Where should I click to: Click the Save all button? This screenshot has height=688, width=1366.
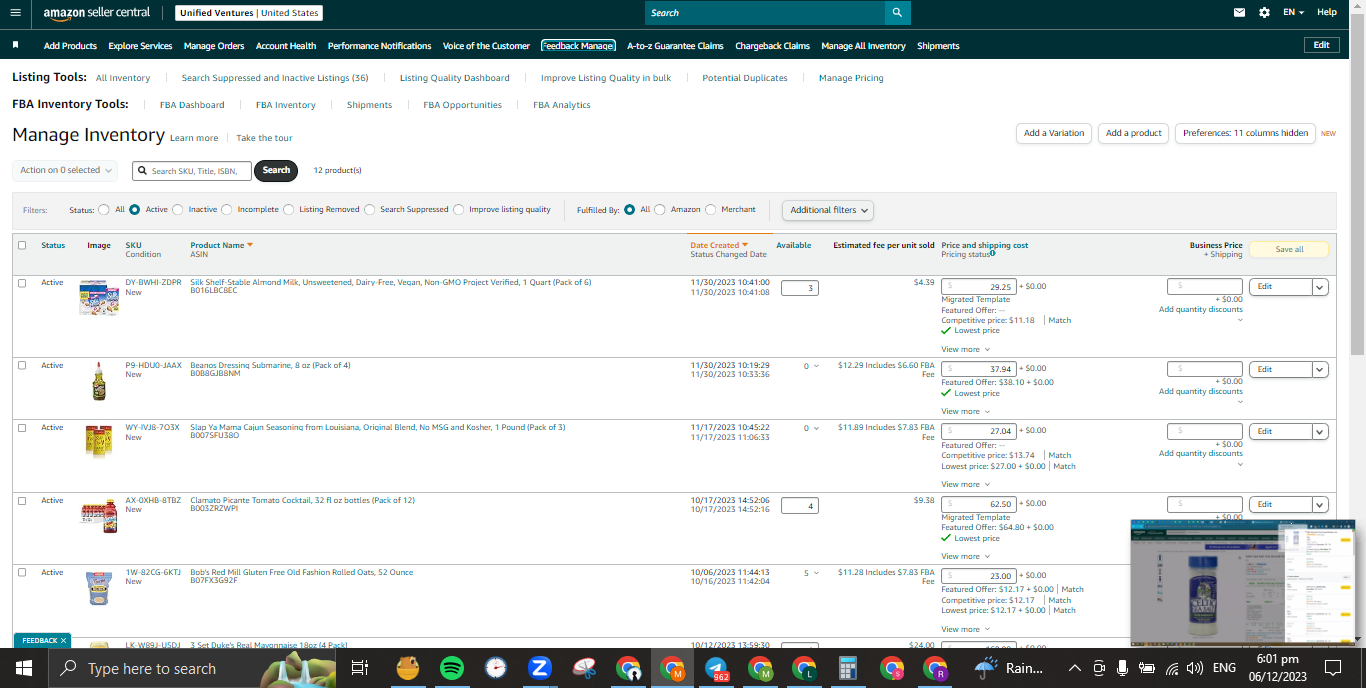[x=1289, y=250]
